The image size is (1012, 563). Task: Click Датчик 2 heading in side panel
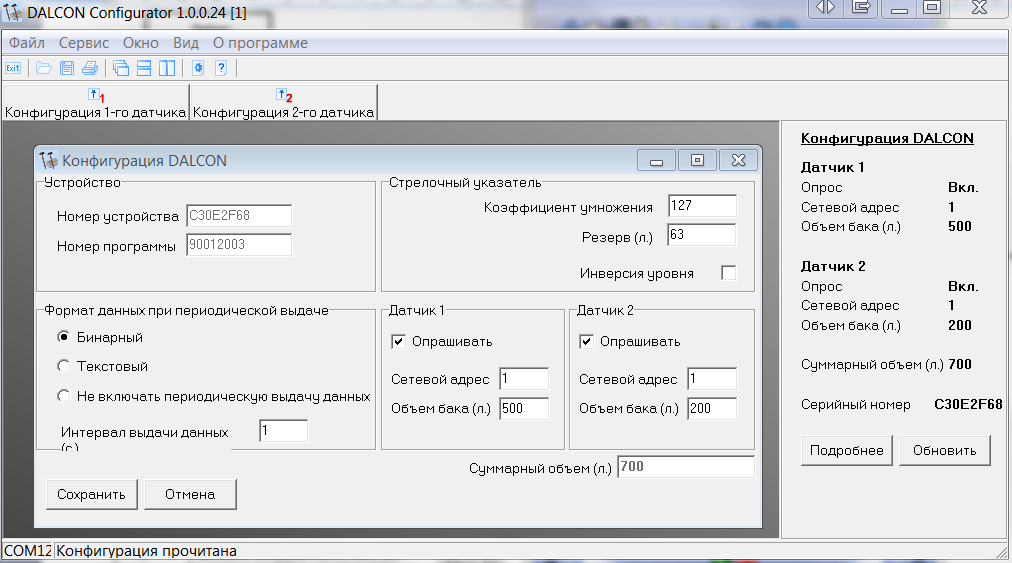833,266
